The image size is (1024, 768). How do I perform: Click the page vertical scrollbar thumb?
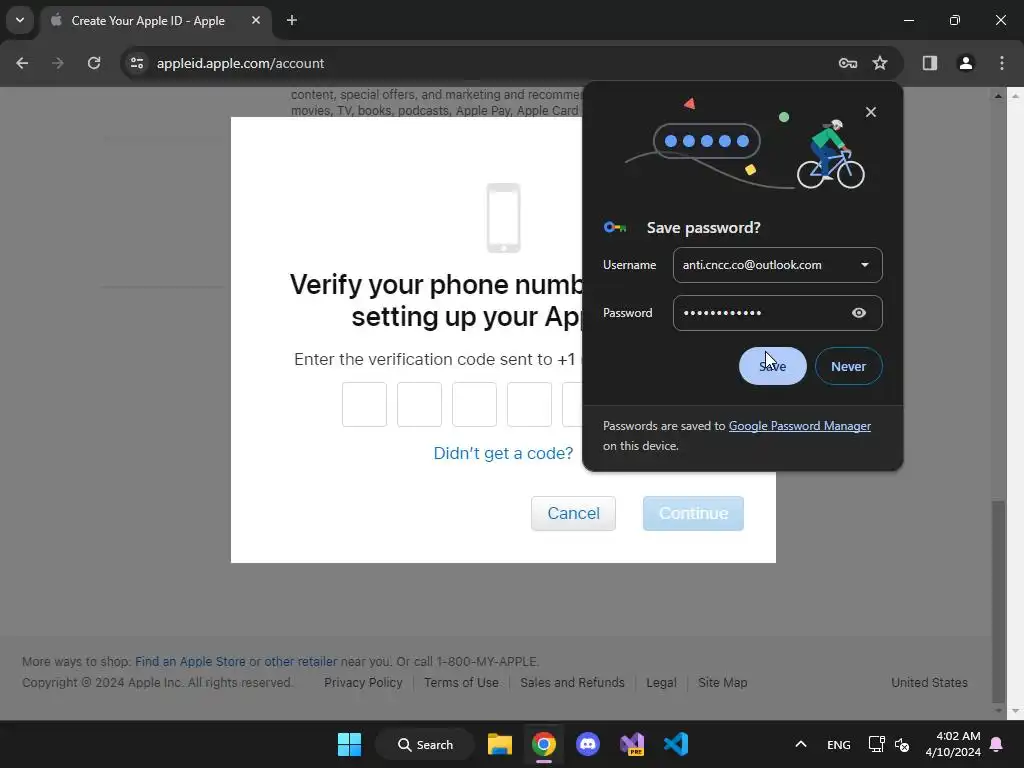[x=998, y=601]
